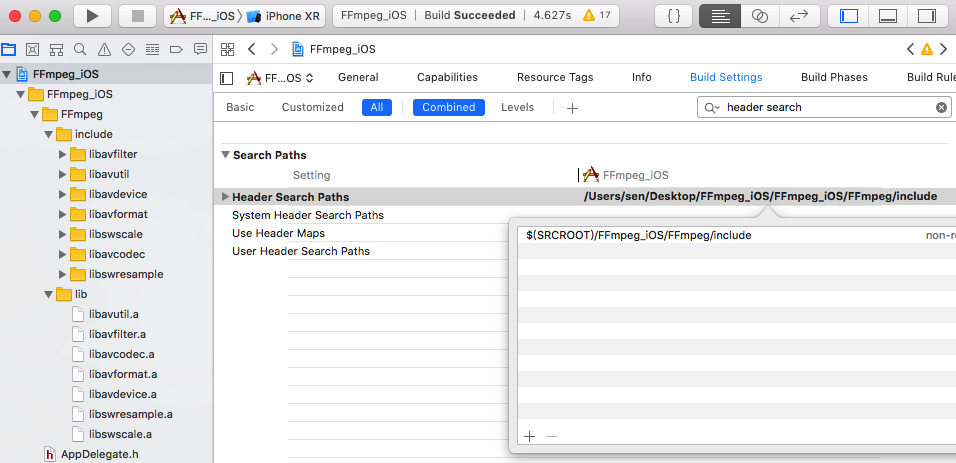
Task: Switch to the Version editor
Action: (799, 16)
